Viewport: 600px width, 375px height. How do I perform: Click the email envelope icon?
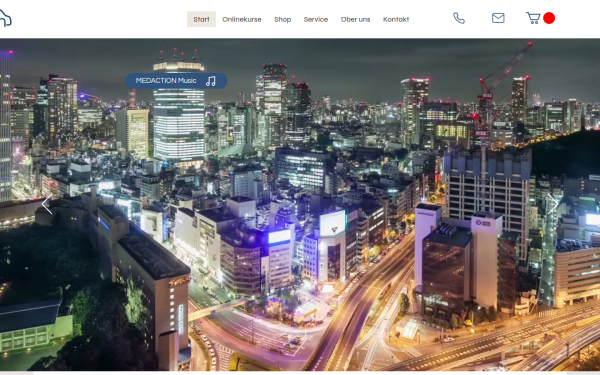tap(498, 18)
